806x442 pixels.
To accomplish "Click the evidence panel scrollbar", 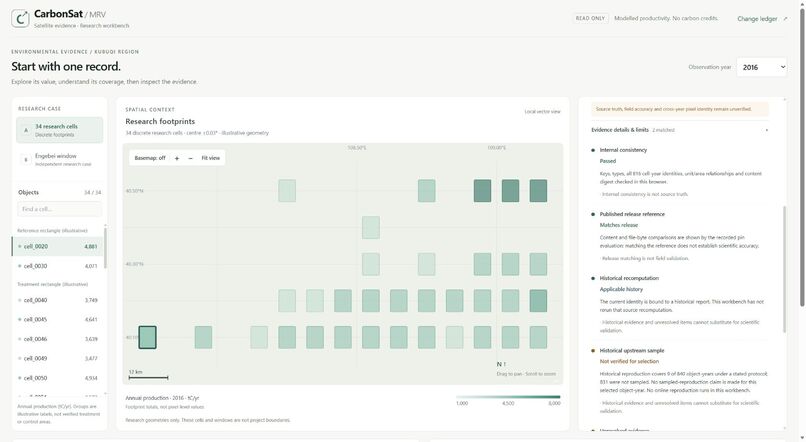I will tap(784, 269).
